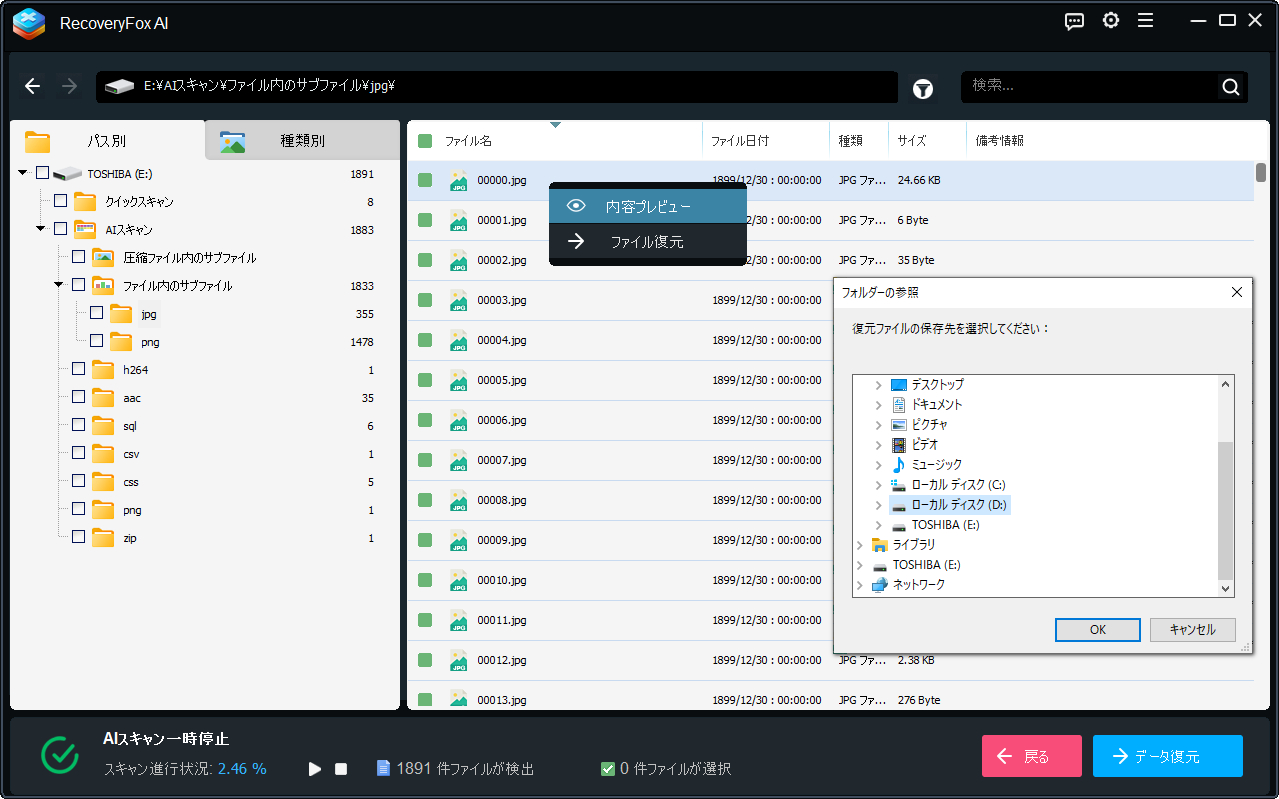Check the jpg folder checkbox

pyautogui.click(x=97, y=313)
